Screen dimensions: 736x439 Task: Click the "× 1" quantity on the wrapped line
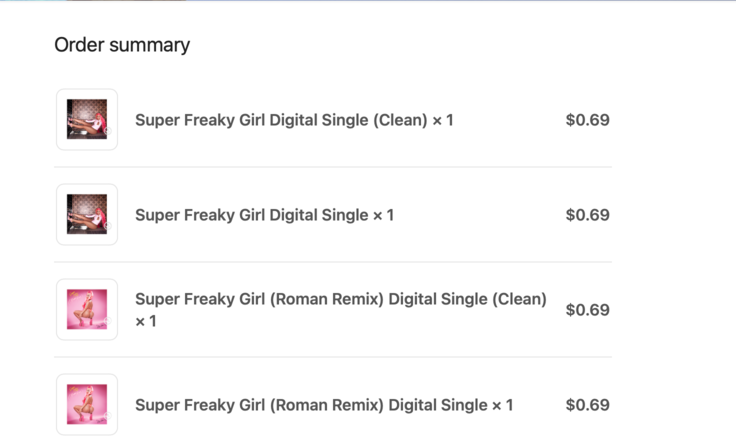(x=146, y=321)
